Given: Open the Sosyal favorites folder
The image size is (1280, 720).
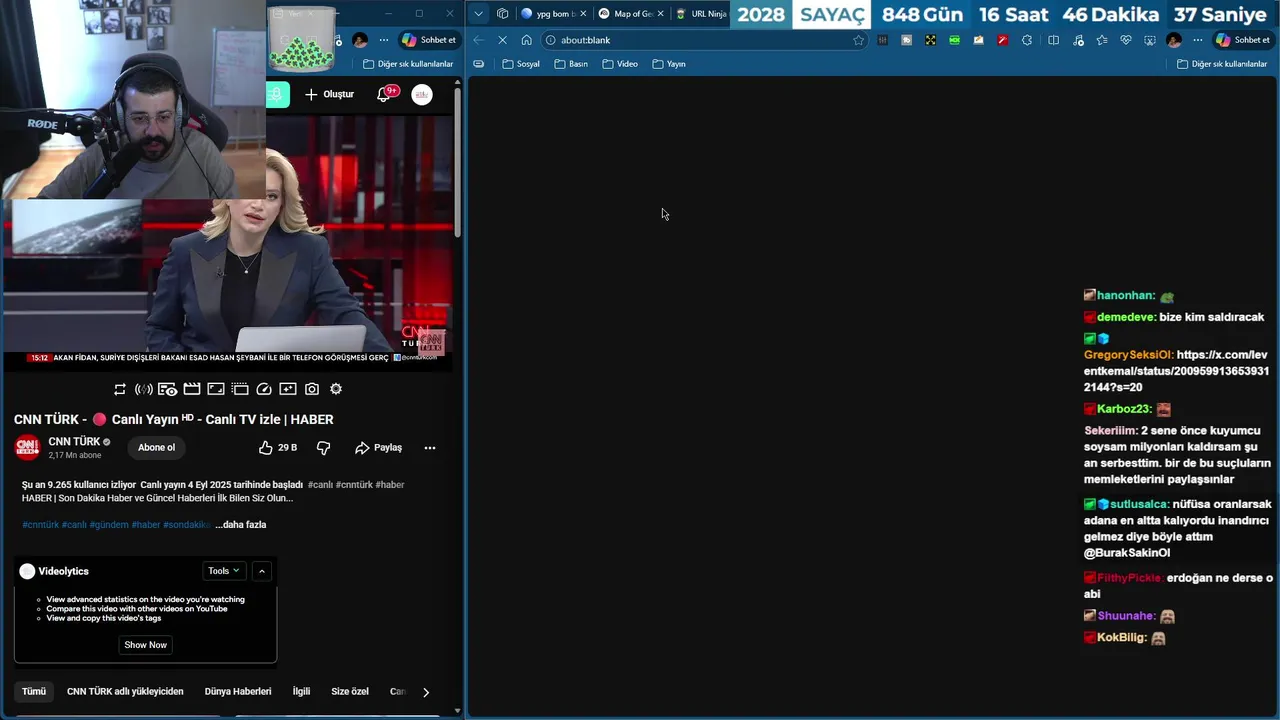Looking at the screenshot, I should point(521,64).
